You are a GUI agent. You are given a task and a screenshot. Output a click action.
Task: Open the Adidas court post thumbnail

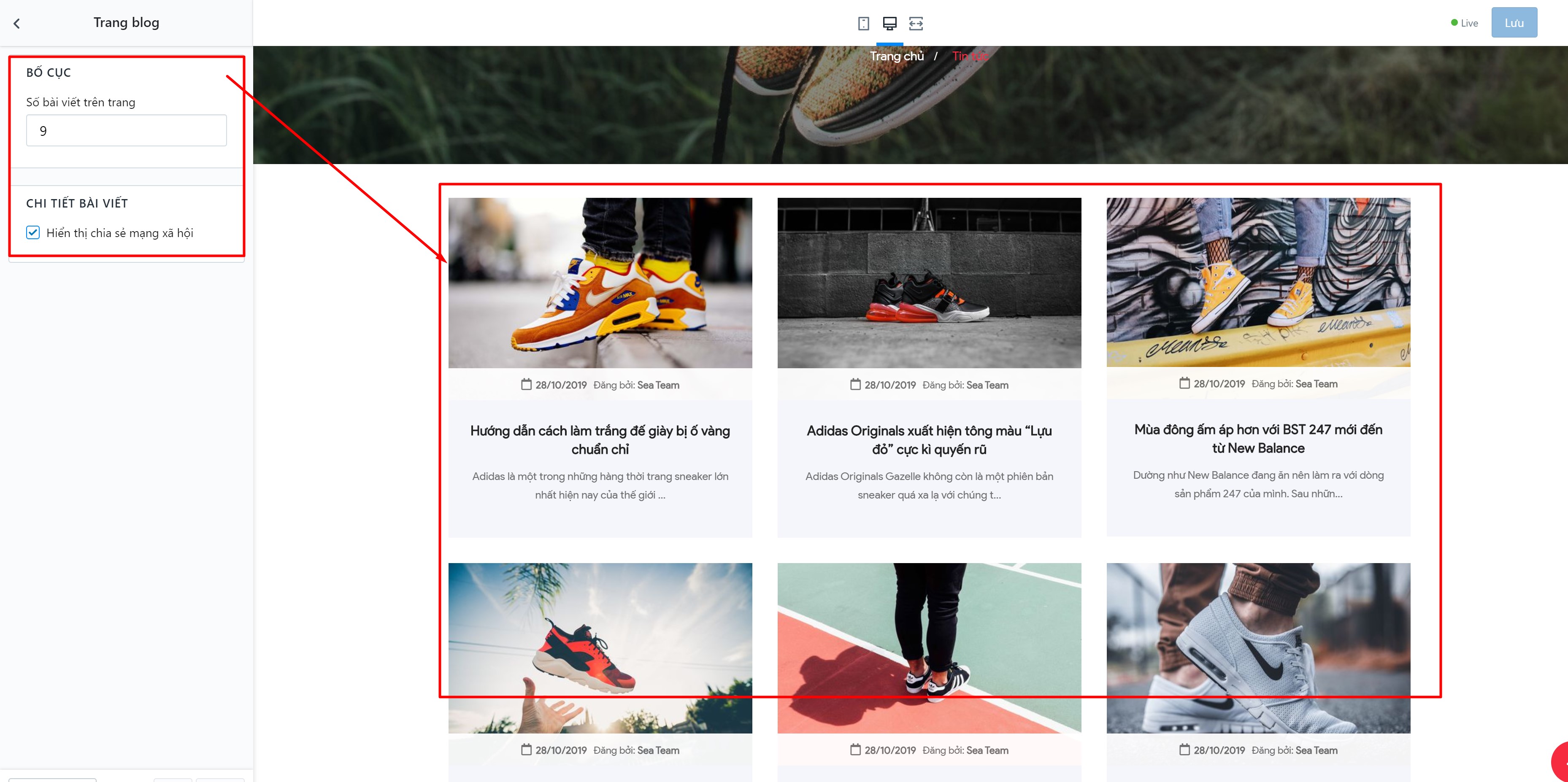click(929, 647)
